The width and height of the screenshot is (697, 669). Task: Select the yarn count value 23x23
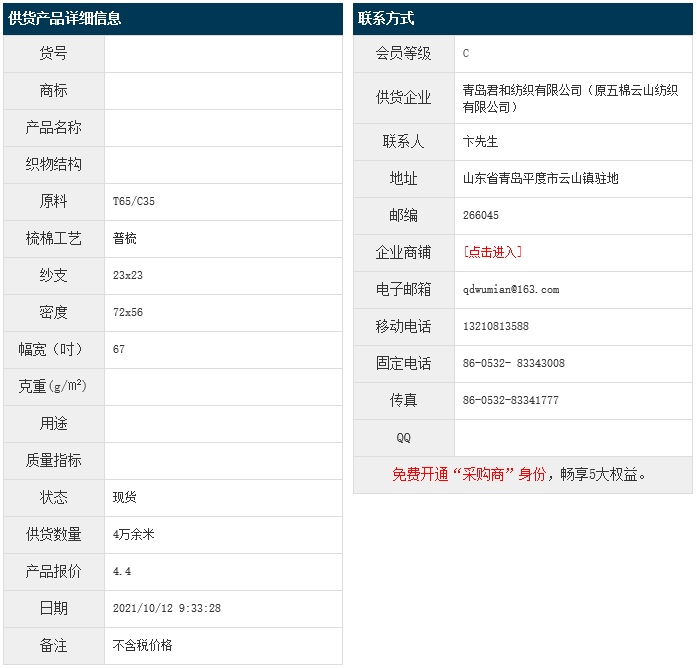pos(128,275)
